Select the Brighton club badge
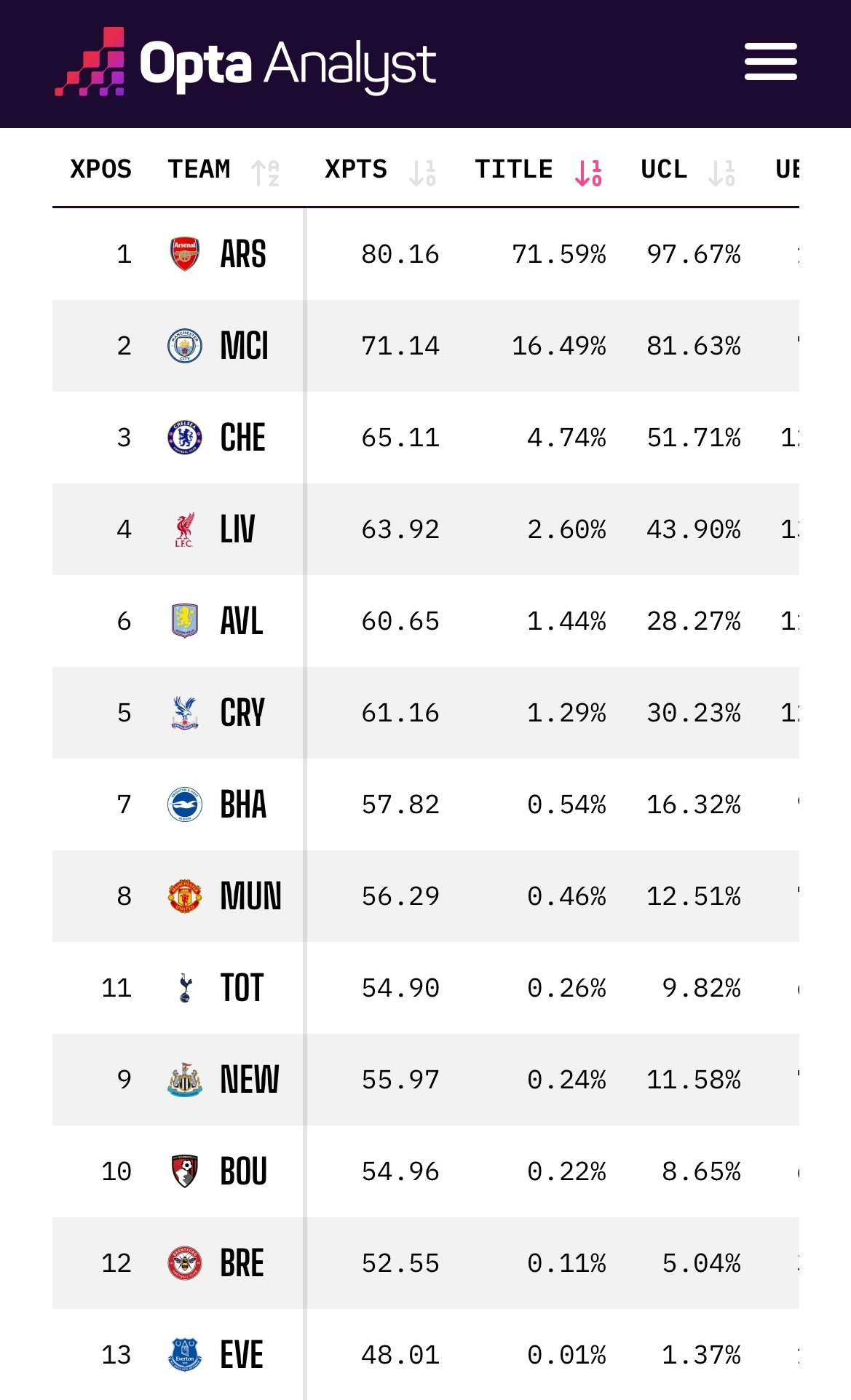The width and height of the screenshot is (851, 1400). pyautogui.click(x=185, y=804)
